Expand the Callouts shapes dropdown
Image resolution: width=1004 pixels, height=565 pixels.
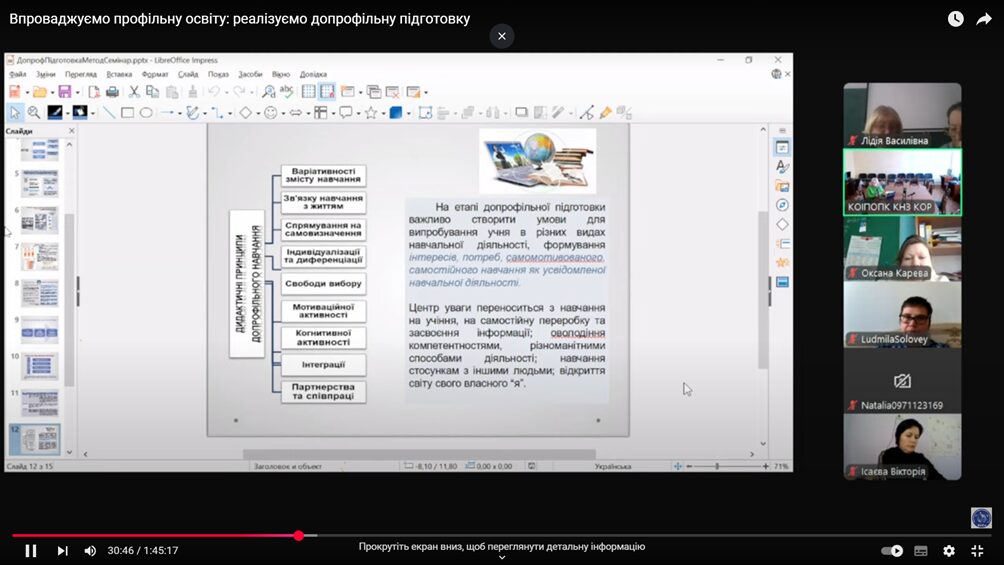(x=358, y=114)
